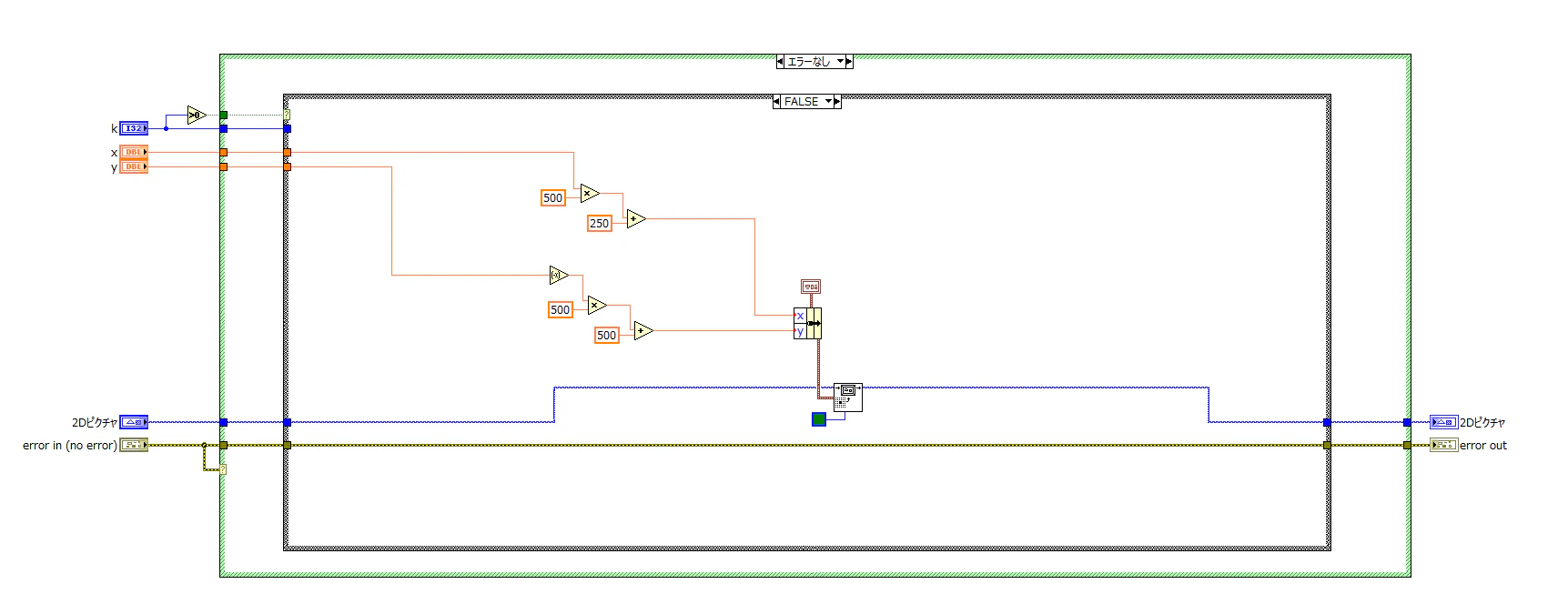Image resolution: width=1568 pixels, height=594 pixels.
Task: Click the x input of Bundle By Name
Action: pos(800,316)
